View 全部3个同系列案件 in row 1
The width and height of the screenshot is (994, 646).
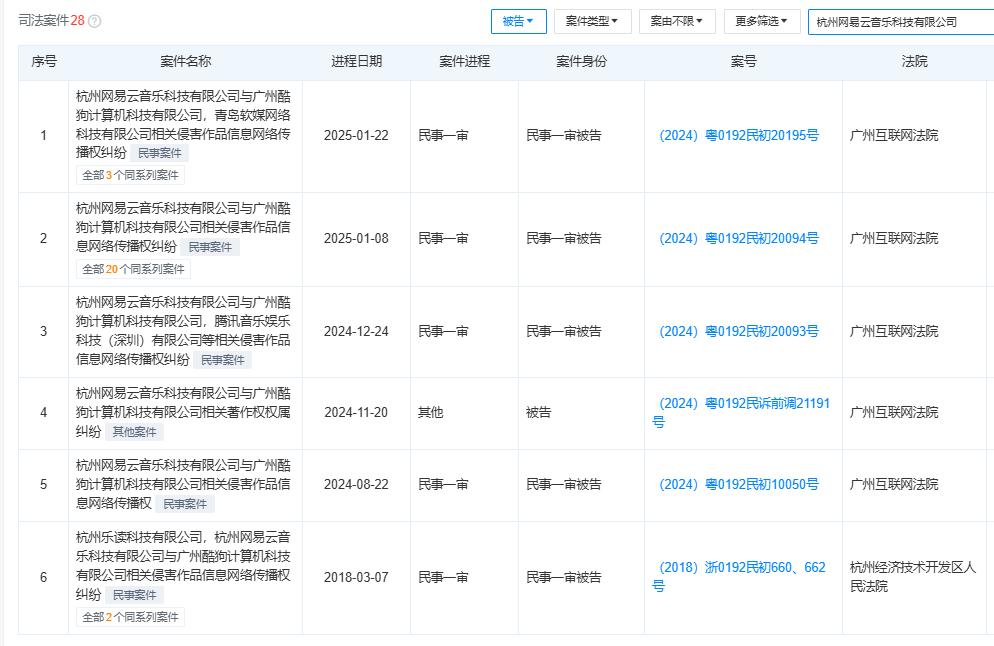tap(130, 175)
